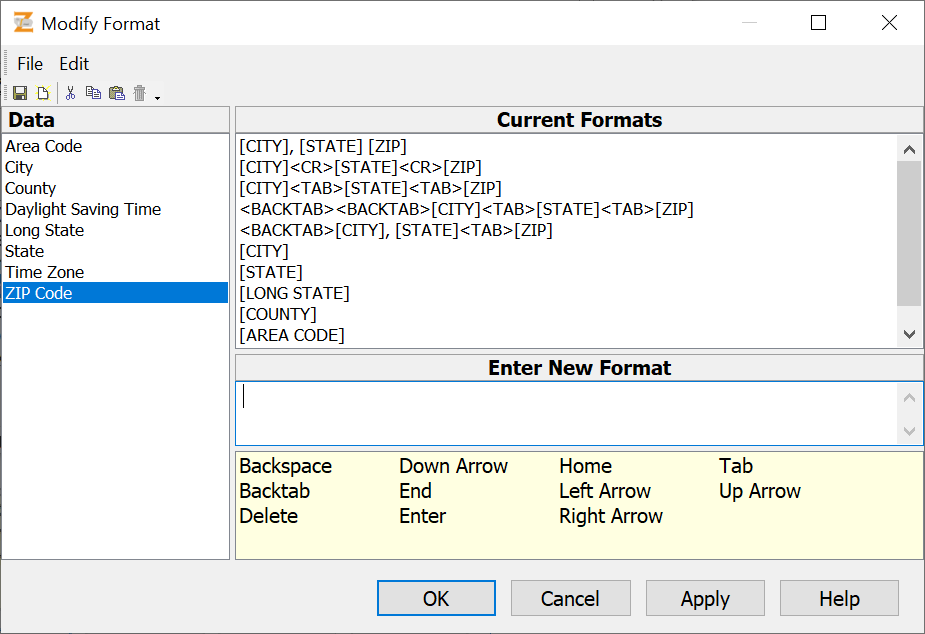
Task: Click the OK button
Action: pyautogui.click(x=436, y=597)
